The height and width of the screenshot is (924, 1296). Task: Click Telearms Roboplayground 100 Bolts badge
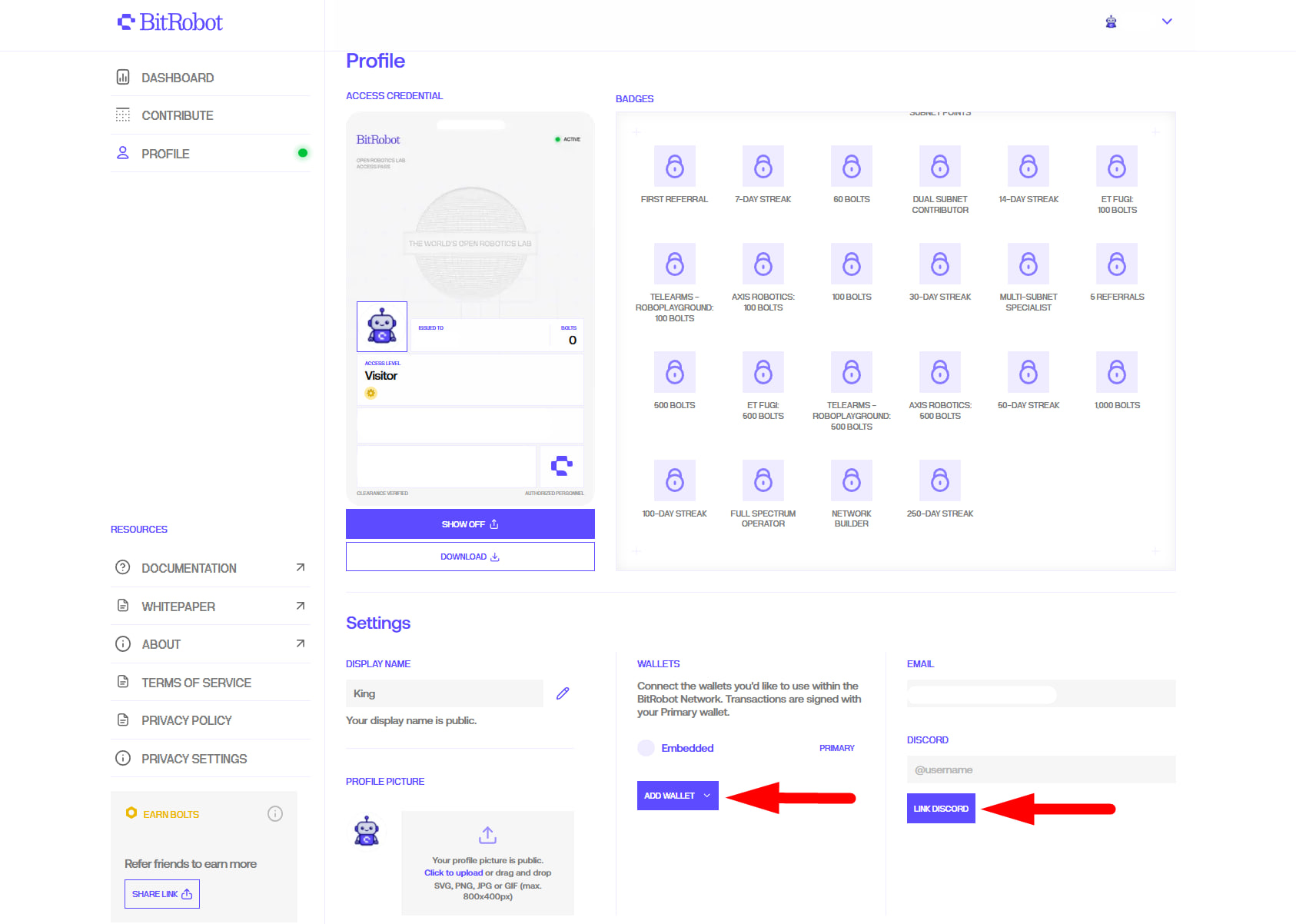pyautogui.click(x=674, y=264)
